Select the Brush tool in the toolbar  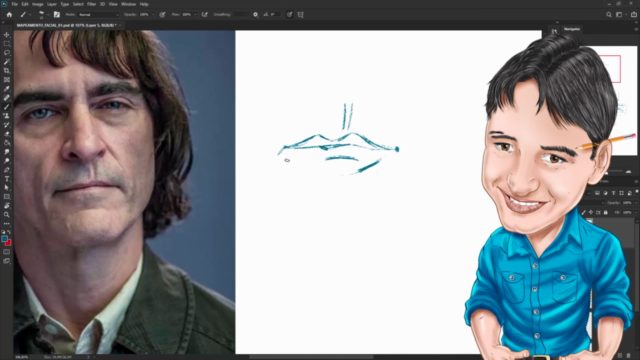pyautogui.click(x=7, y=107)
